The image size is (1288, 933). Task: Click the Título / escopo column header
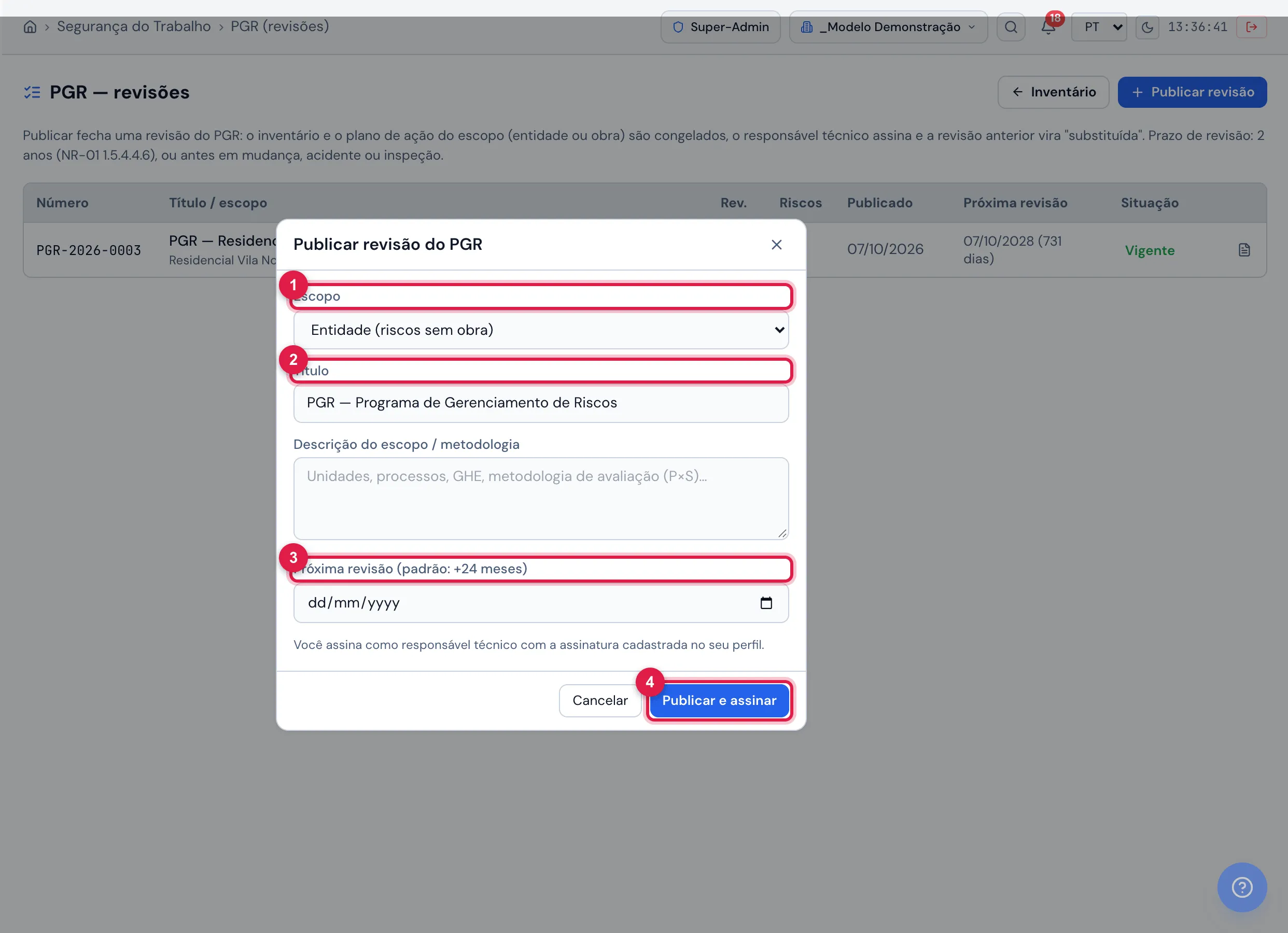217,203
